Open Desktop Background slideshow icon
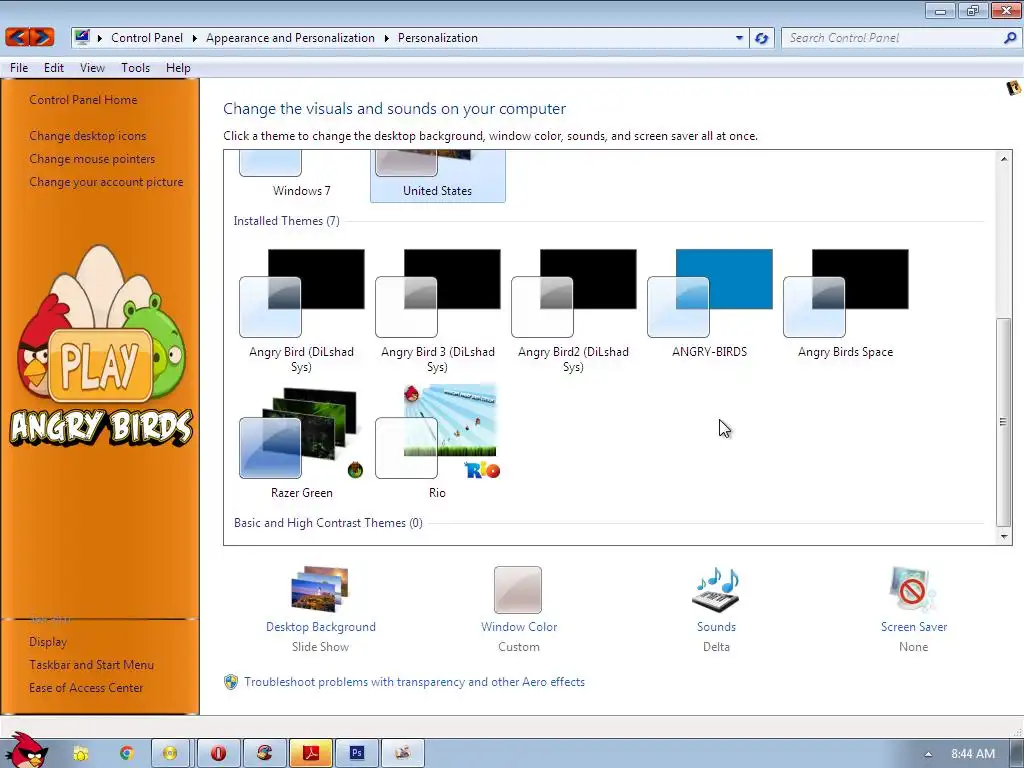Viewport: 1024px width, 768px height. [320, 590]
